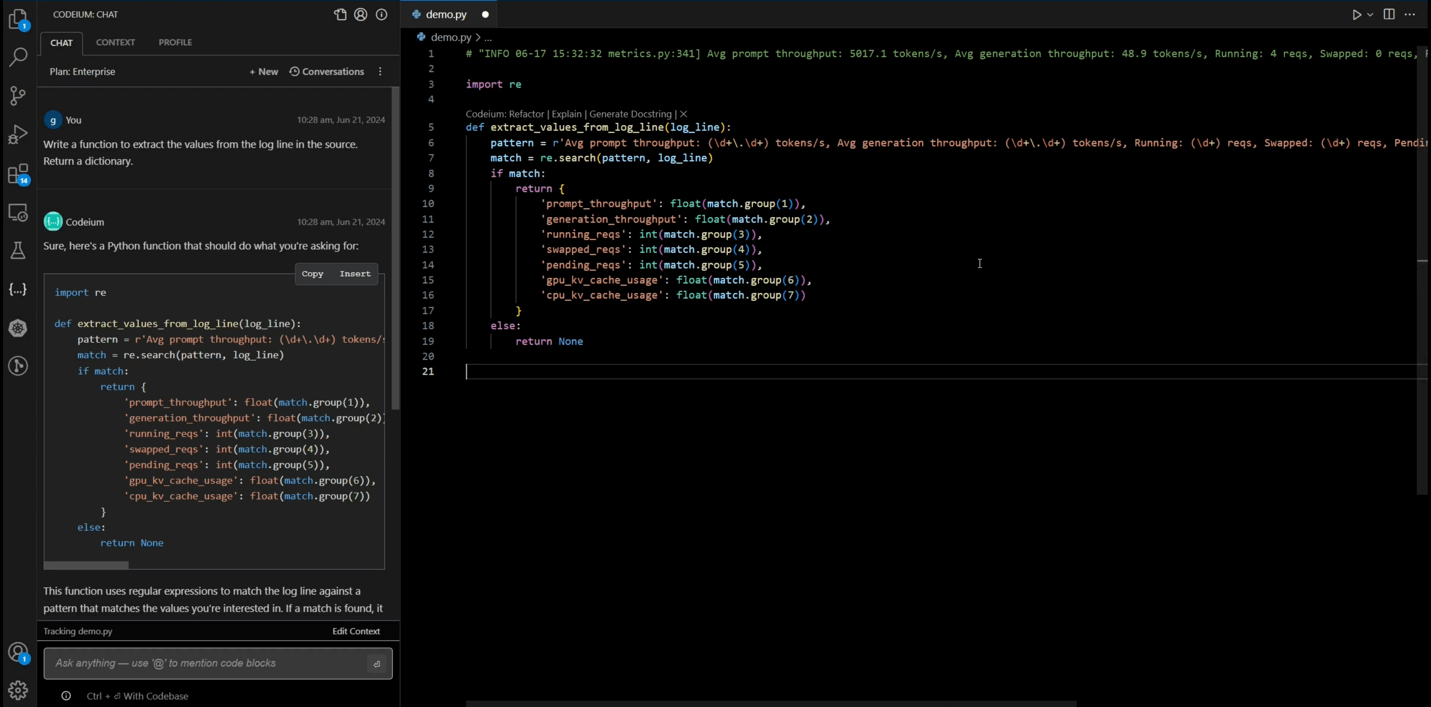Switch to the CONTEXT tab
1431x707 pixels.
(x=115, y=42)
